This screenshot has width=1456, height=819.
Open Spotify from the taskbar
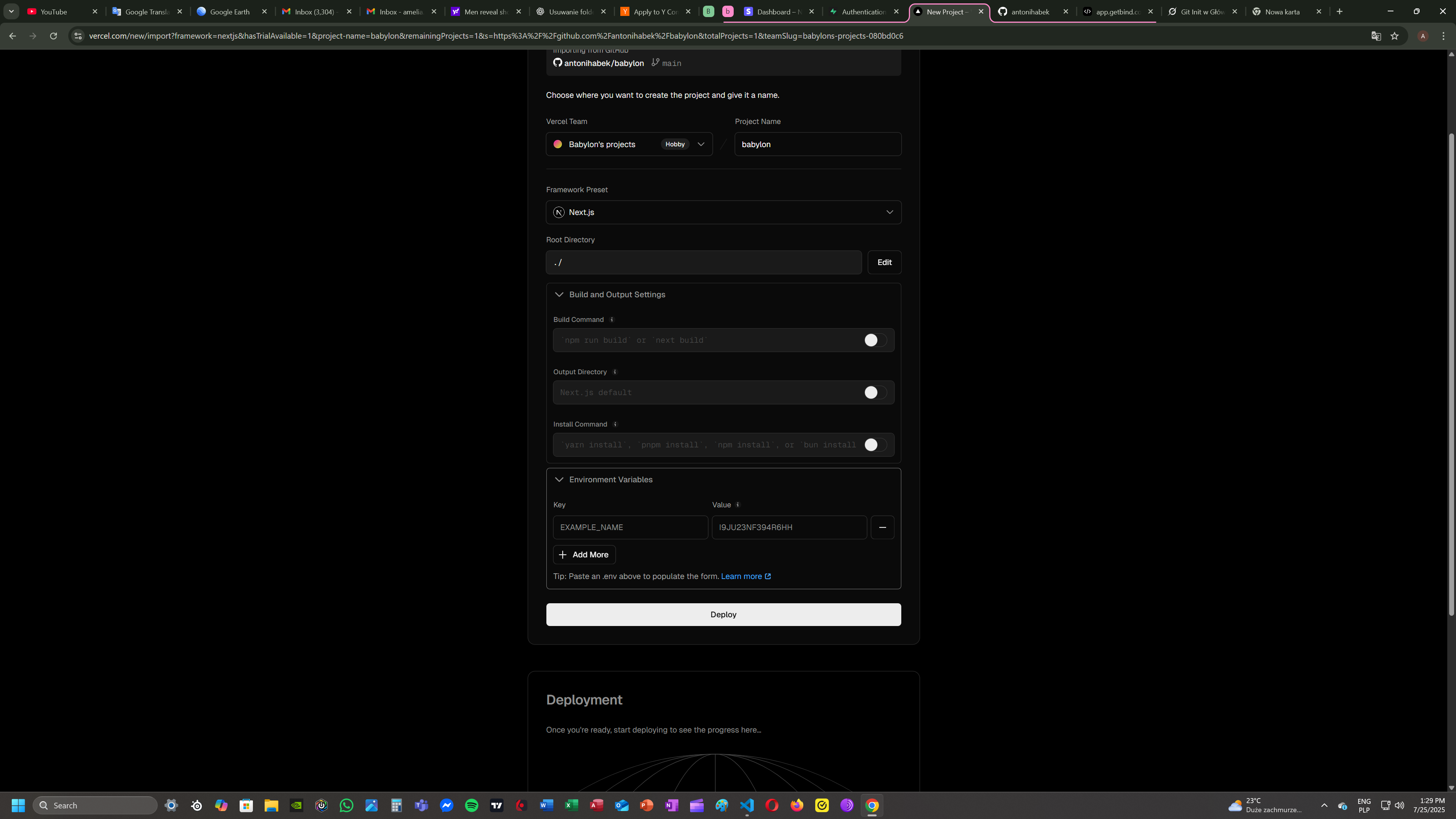tap(471, 805)
